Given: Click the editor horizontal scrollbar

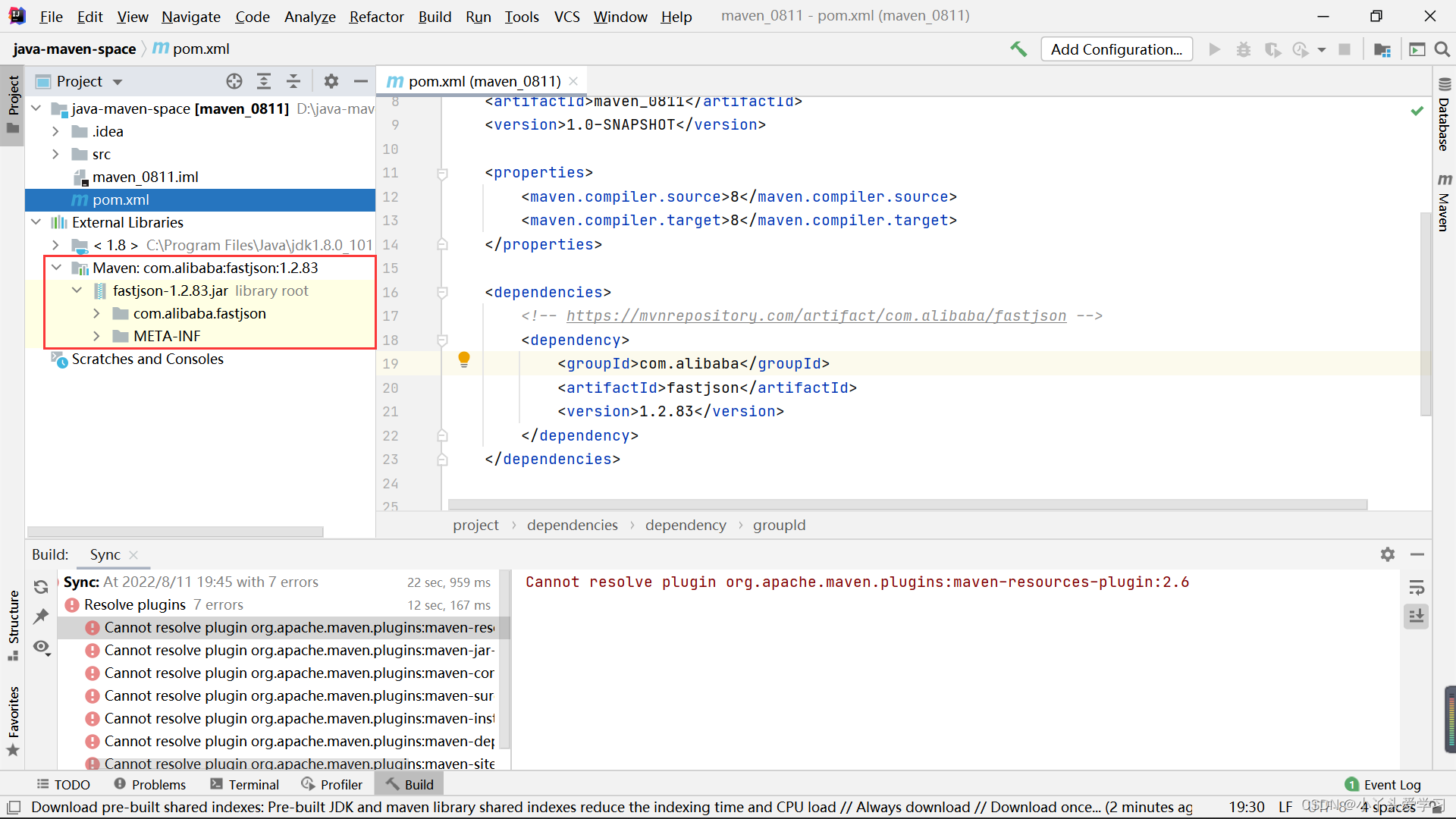Looking at the screenshot, I should [x=907, y=504].
